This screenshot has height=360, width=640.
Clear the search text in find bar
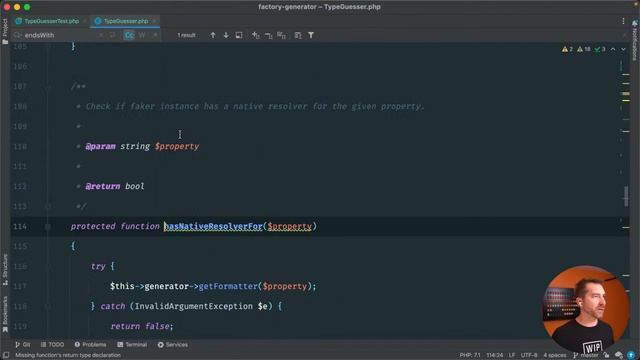pyautogui.click(x=101, y=36)
